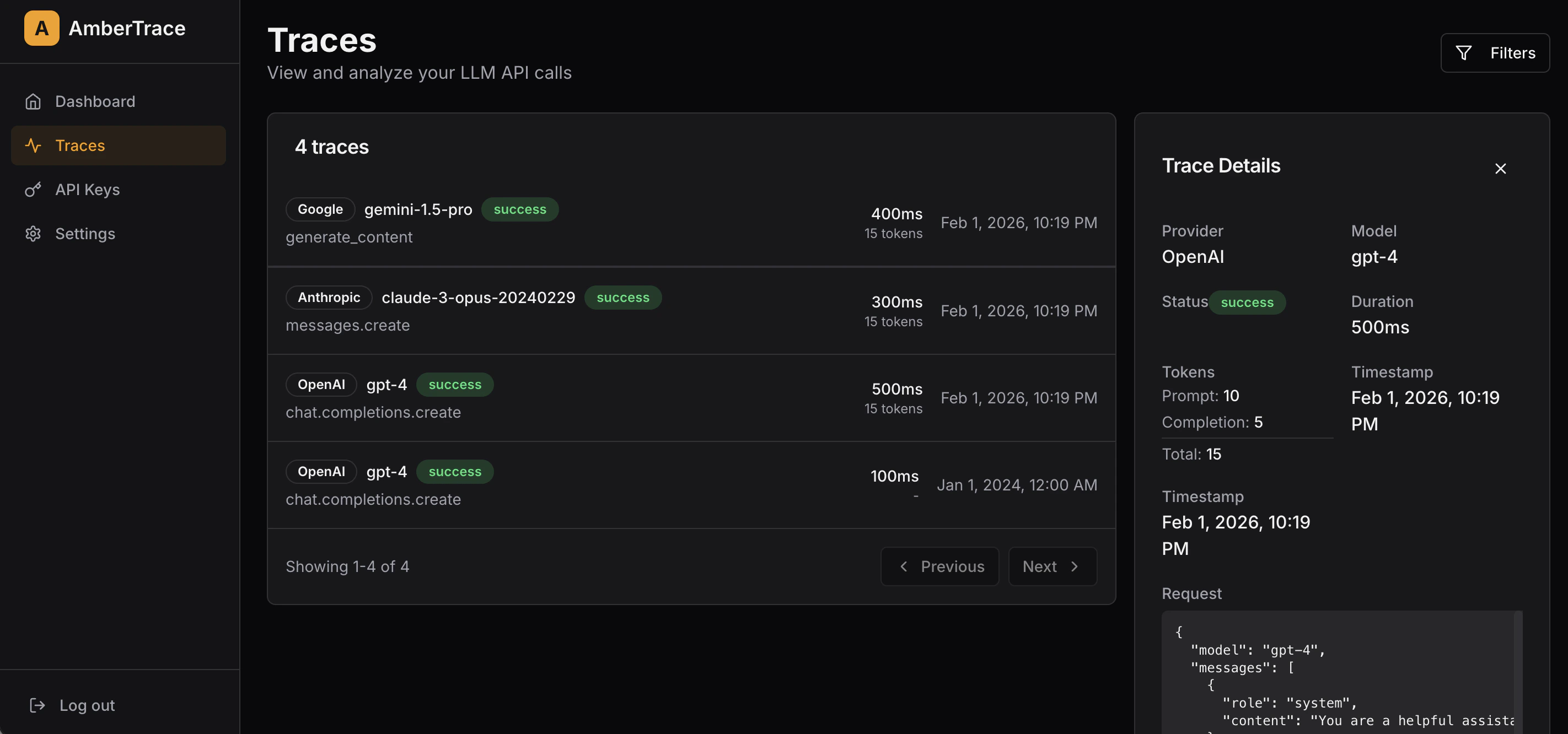
Task: Click the Google provider badge
Action: pos(320,209)
